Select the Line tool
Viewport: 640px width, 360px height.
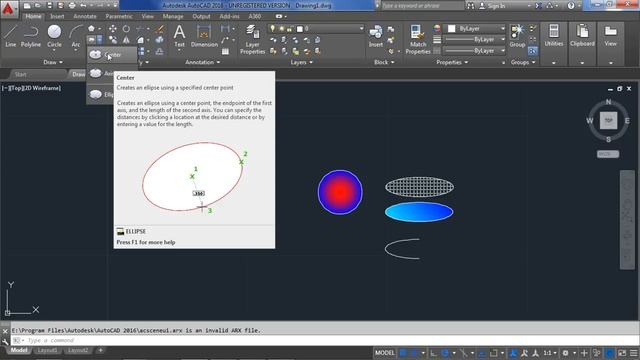click(11, 36)
